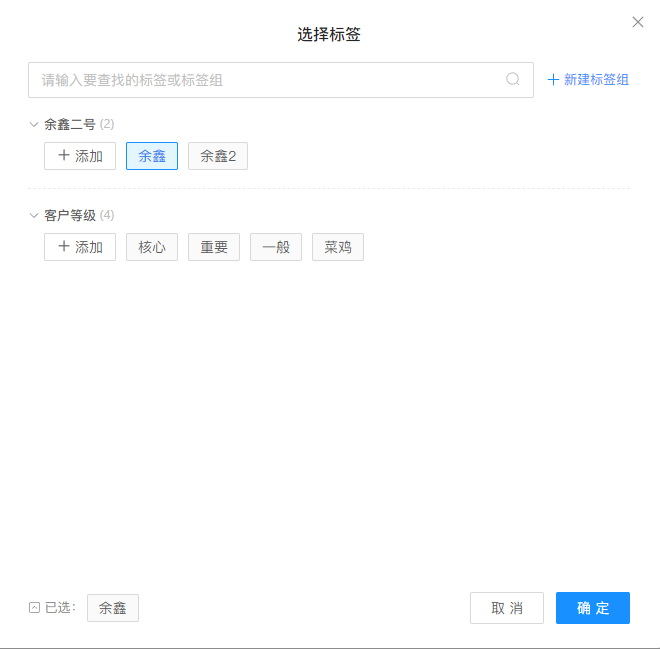Pick the 一般 tag
The image size is (660, 649).
coord(276,247)
